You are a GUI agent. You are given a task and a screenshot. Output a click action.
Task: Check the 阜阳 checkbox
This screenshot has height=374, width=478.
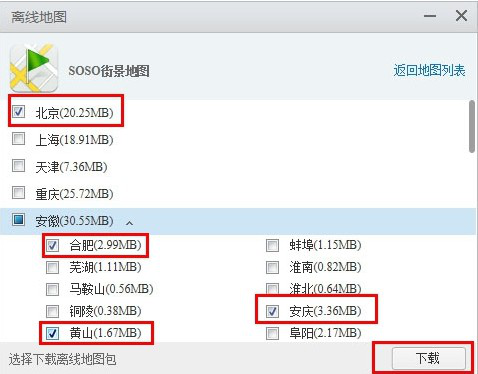[x=272, y=333]
